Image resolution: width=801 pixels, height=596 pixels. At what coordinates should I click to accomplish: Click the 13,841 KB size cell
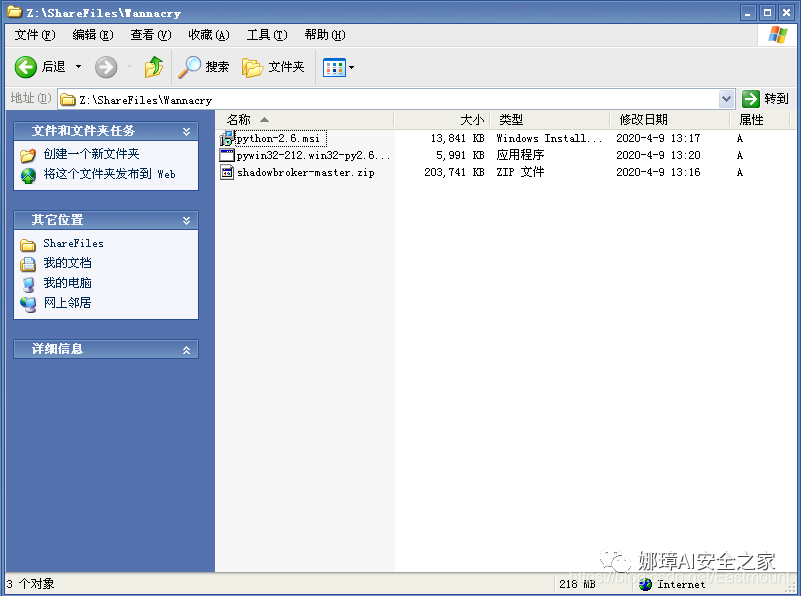(457, 138)
